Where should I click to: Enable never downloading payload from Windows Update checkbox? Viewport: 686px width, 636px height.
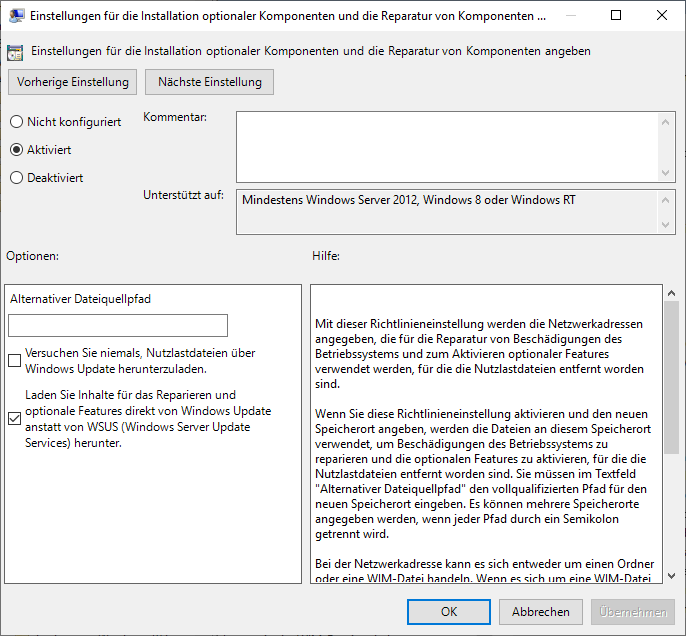[15, 360]
